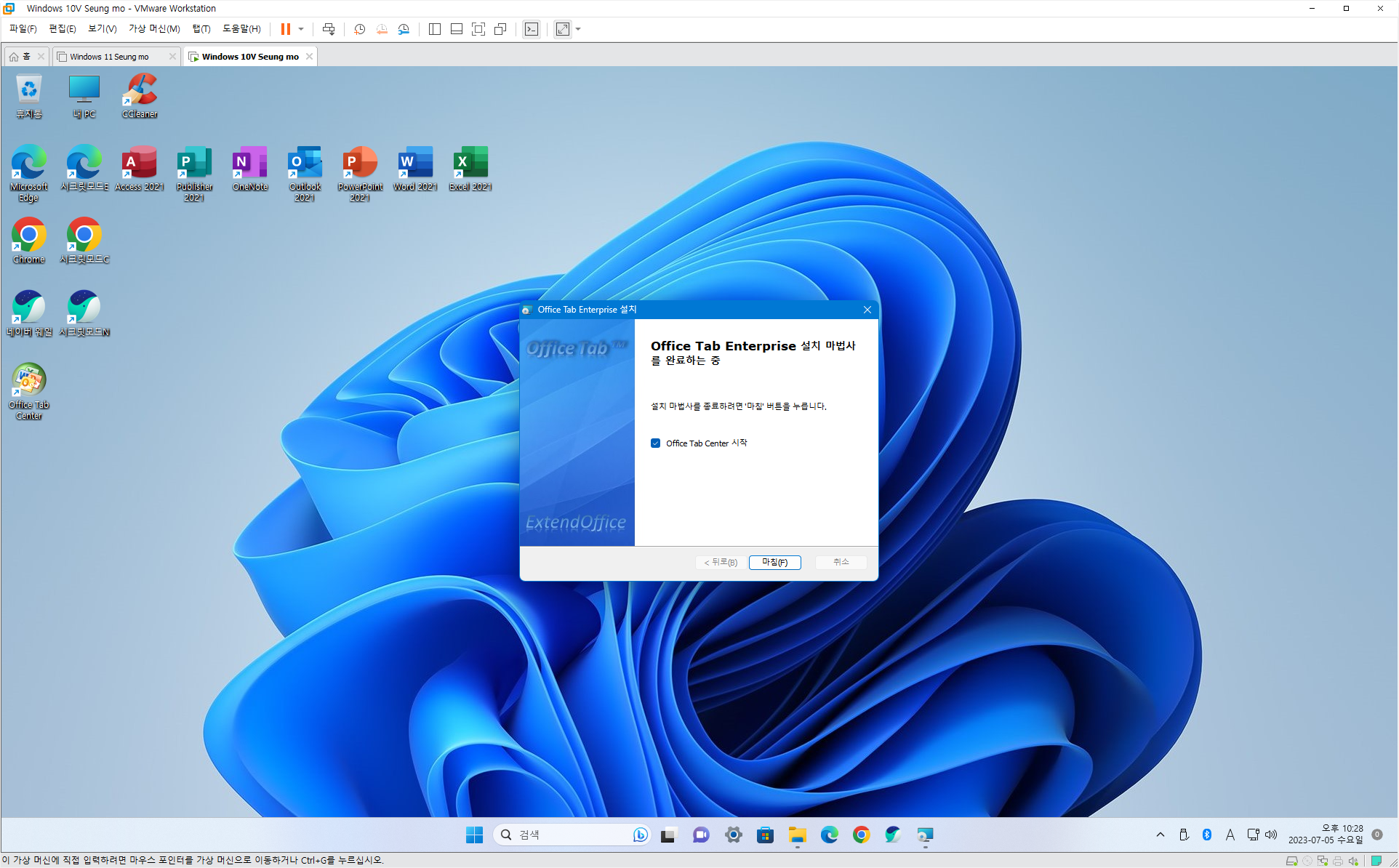Pause the virtual machine
The width and height of the screenshot is (1399, 868).
tap(286, 29)
